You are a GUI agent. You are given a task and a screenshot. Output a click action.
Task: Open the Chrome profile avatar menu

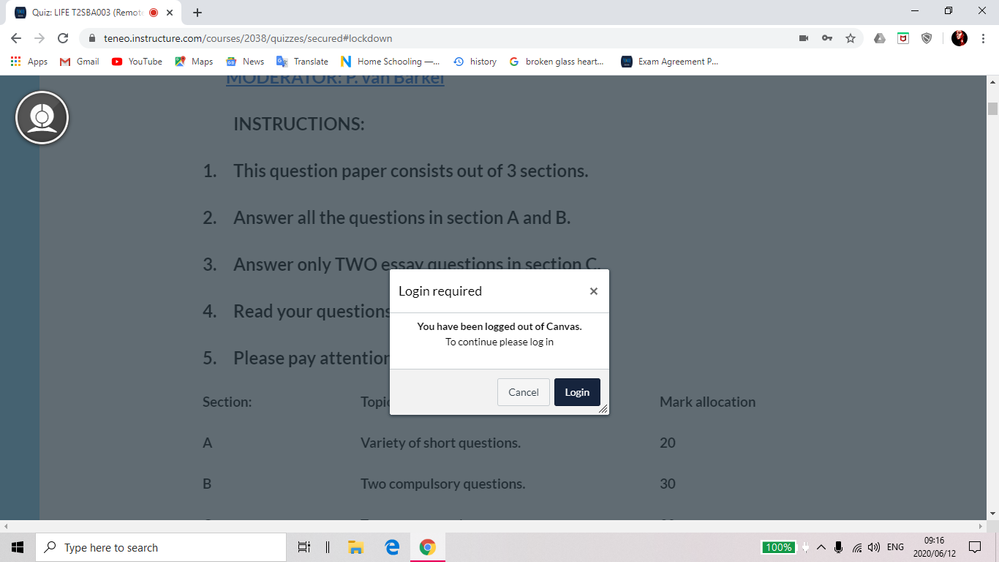(x=959, y=38)
